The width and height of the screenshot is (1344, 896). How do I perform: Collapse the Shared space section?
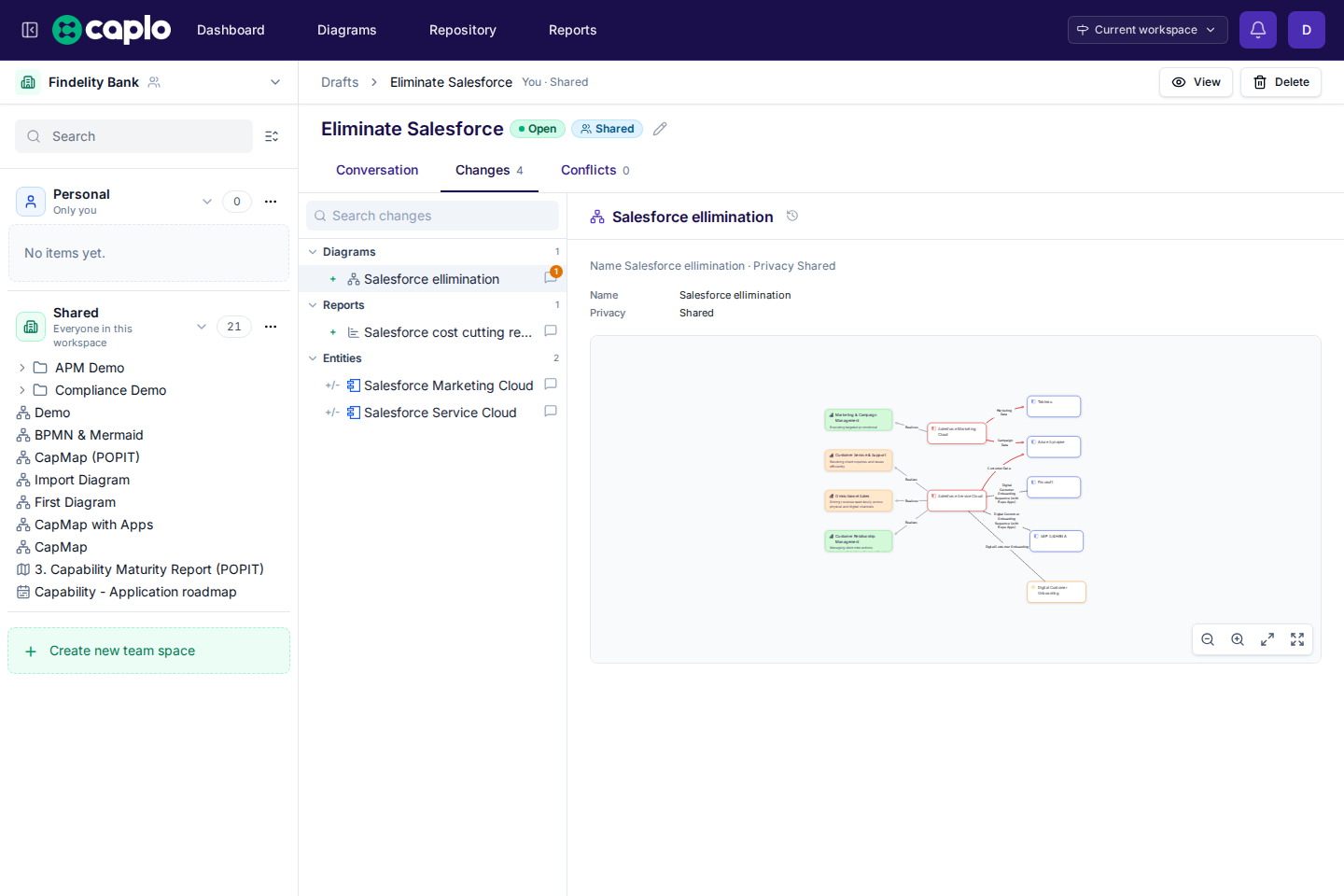[202, 327]
